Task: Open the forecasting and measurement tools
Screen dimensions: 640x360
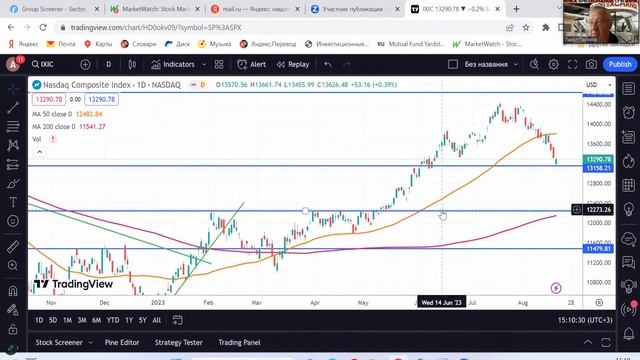Action: click(13, 164)
